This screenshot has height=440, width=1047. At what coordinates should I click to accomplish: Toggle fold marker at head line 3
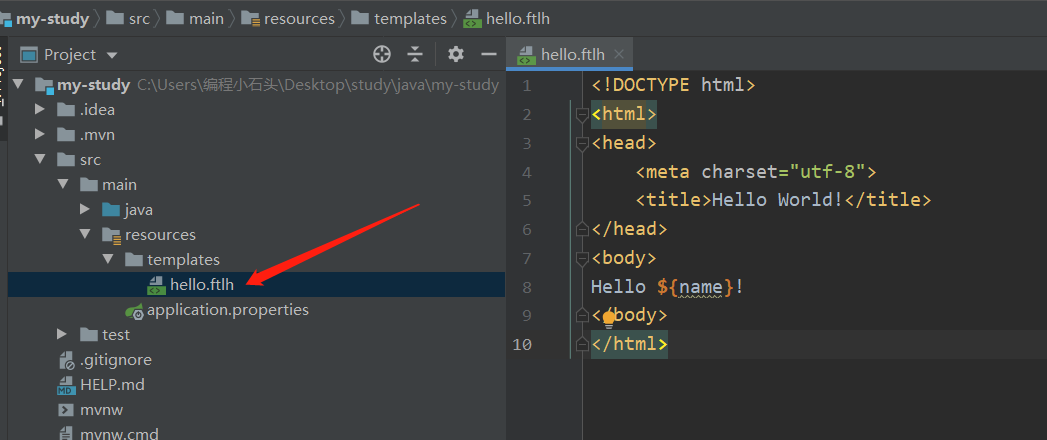[582, 143]
